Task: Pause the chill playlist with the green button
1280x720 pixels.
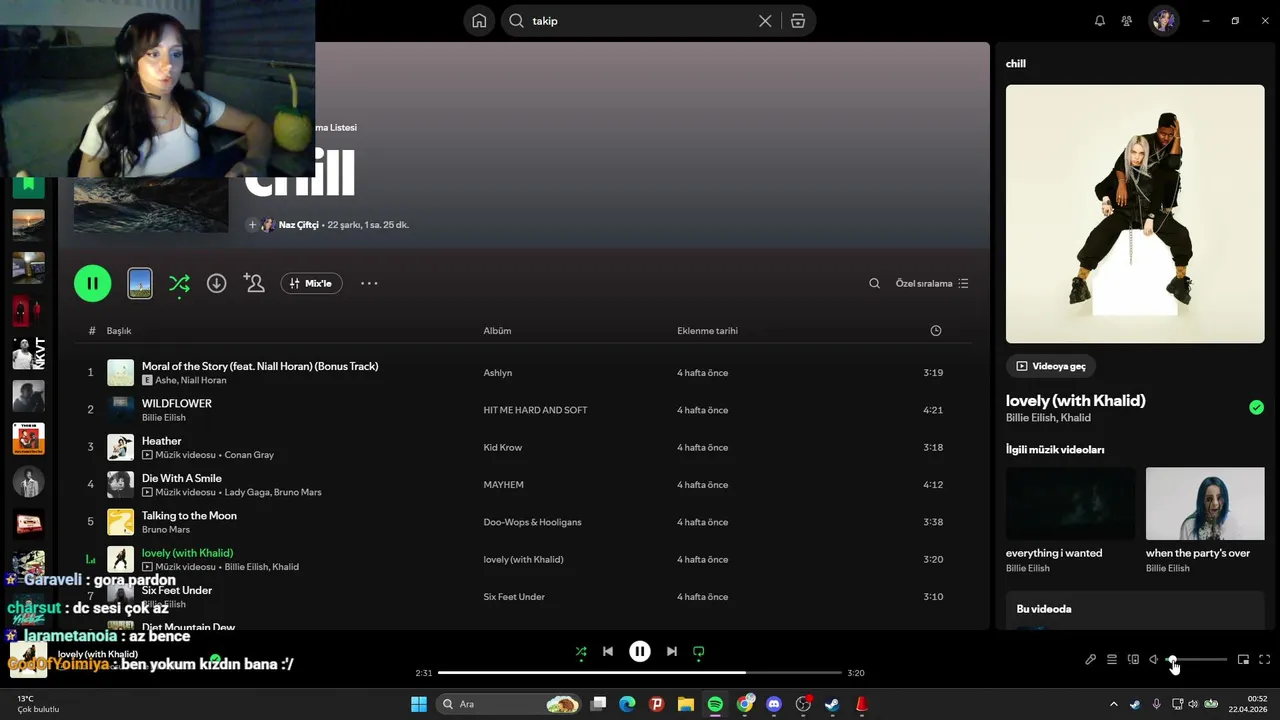Action: [92, 283]
